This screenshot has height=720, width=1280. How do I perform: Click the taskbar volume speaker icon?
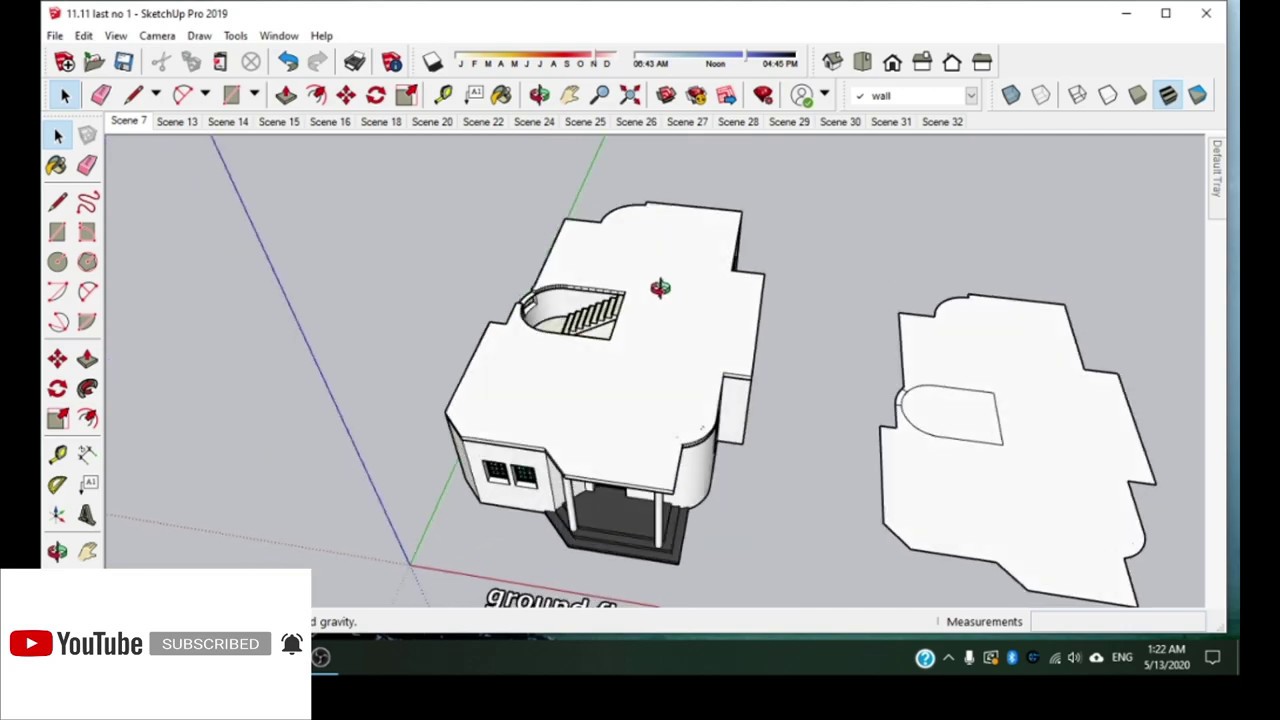[1074, 658]
